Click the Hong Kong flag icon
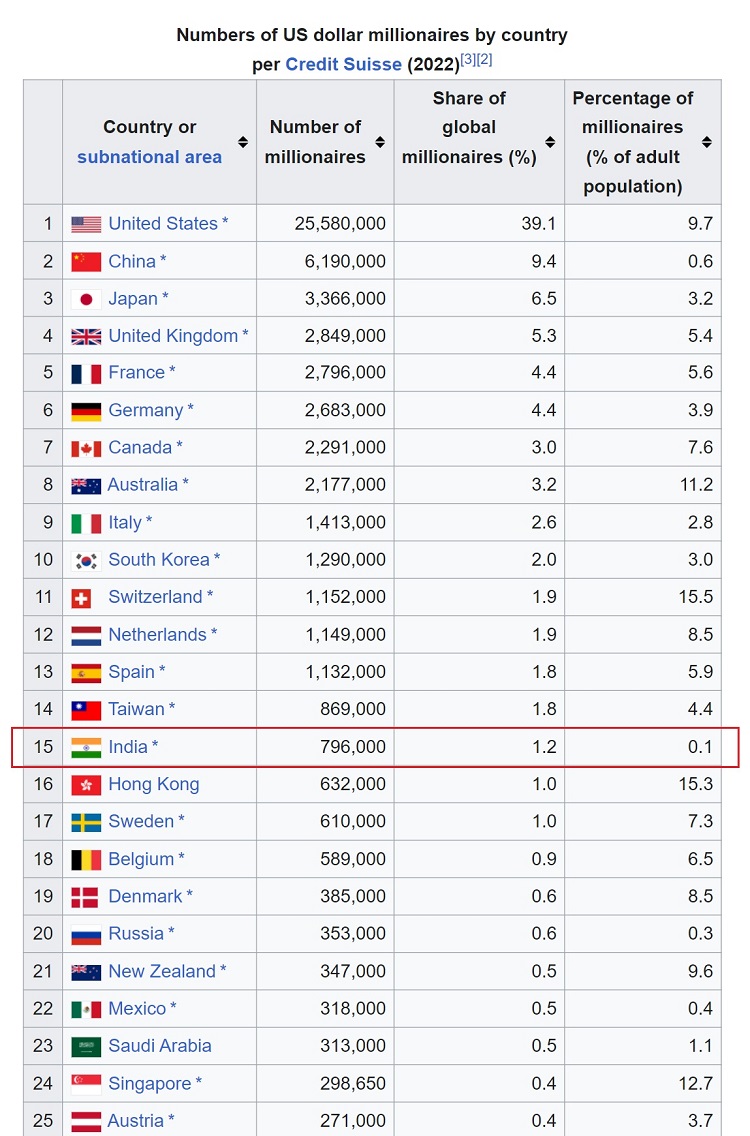 [x=86, y=785]
